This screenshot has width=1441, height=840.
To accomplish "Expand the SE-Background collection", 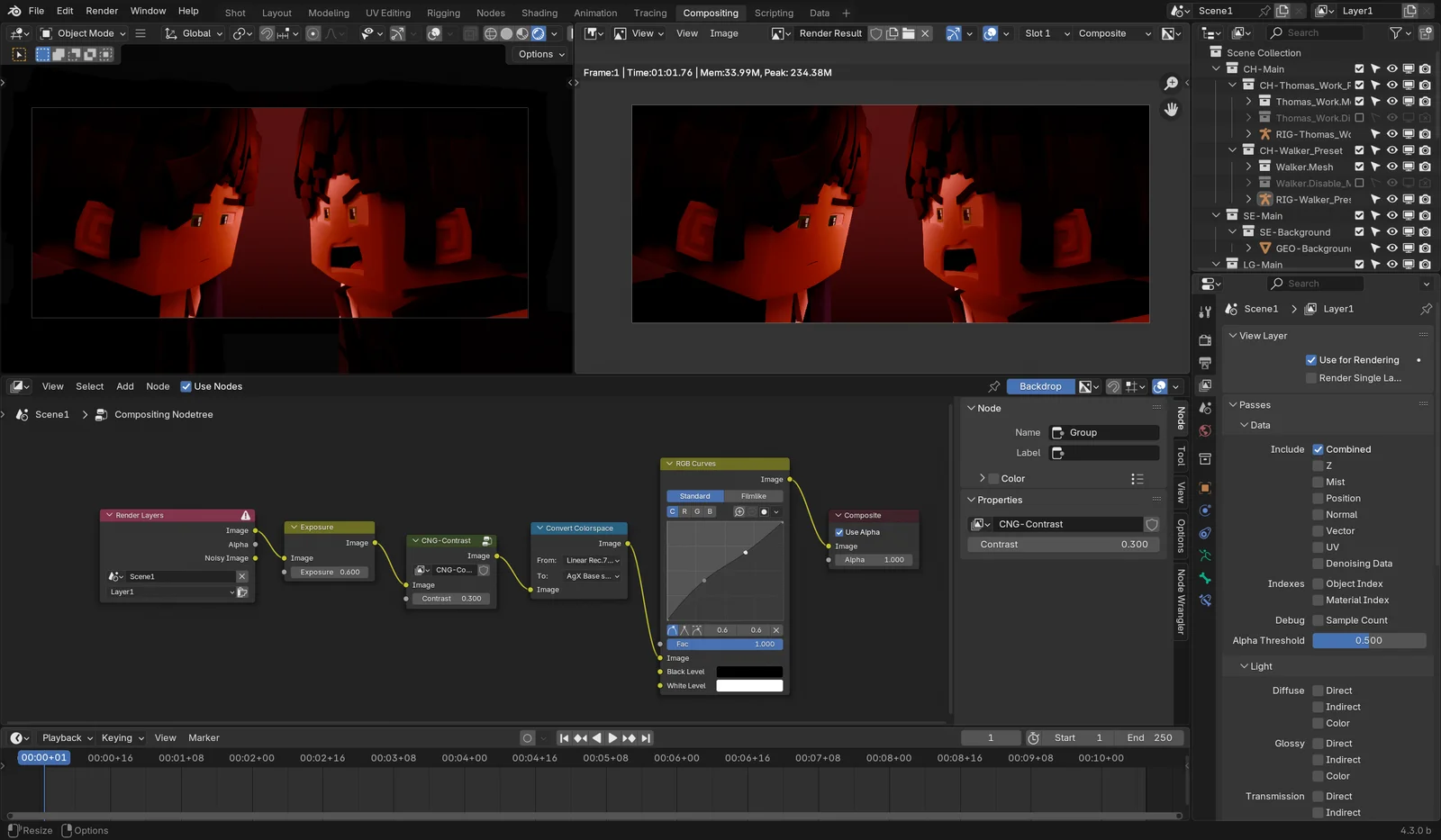I will (x=1232, y=231).
